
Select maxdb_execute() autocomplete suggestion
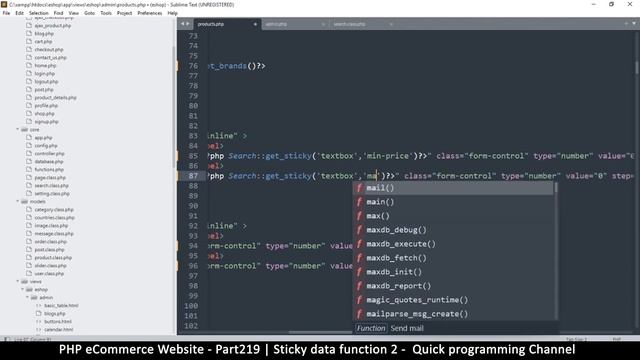(453, 244)
